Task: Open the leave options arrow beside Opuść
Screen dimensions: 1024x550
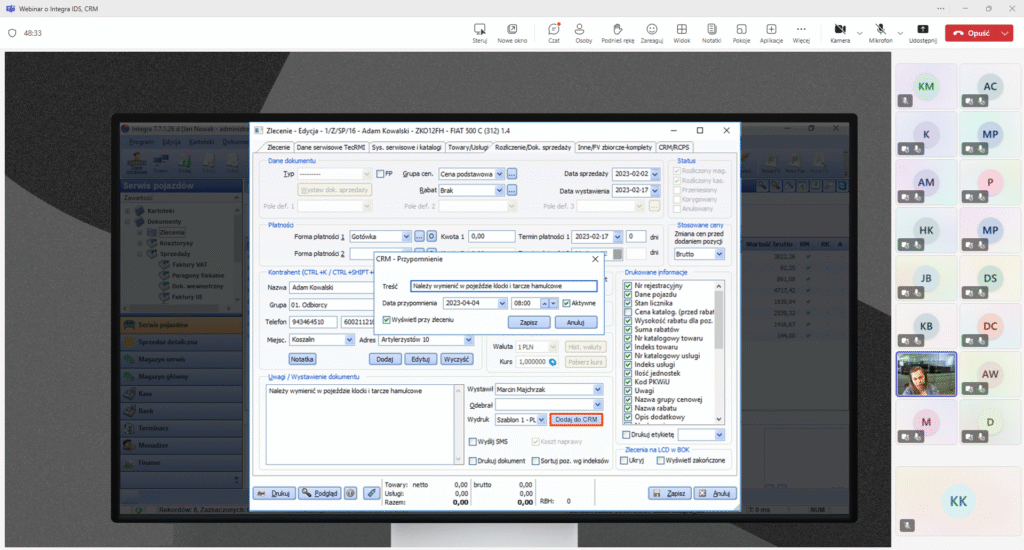Action: 1005,33
